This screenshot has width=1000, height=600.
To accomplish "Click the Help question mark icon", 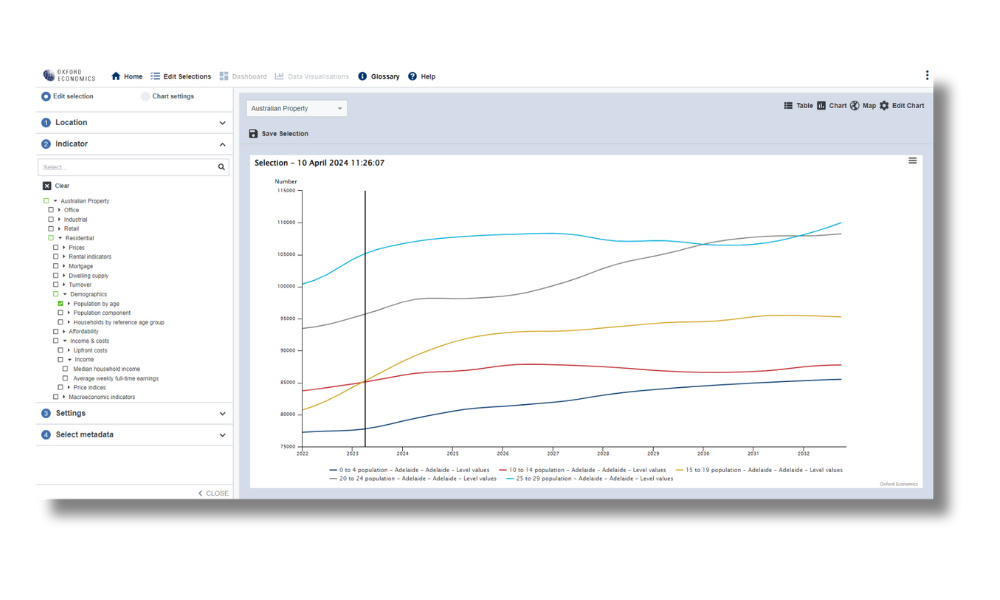I will click(412, 76).
